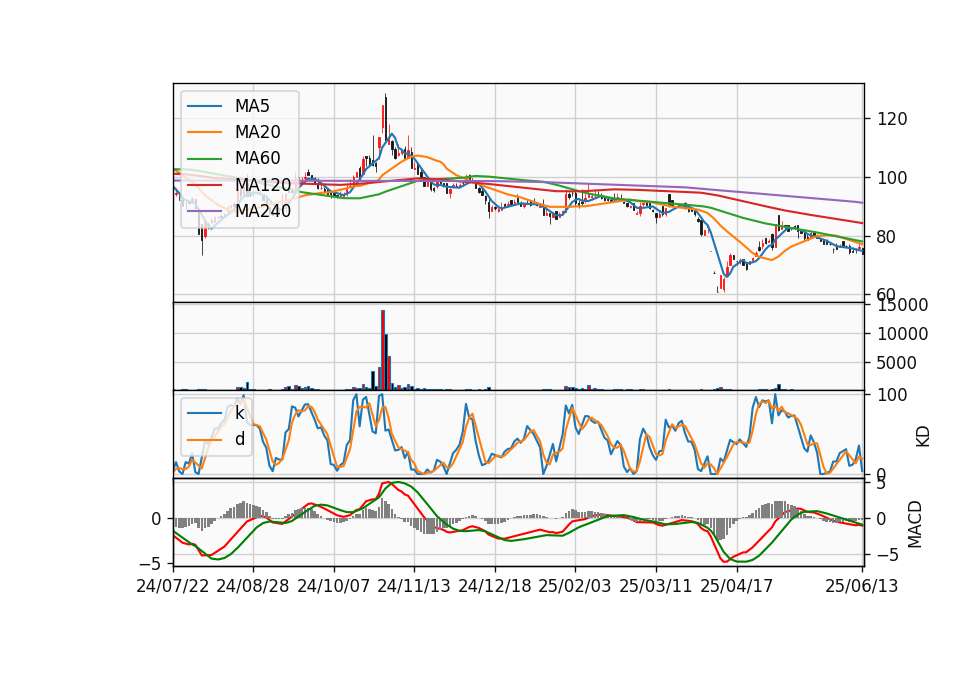Click the 24/11/13 date axis label
Screen dimensions: 960x690
click(x=414, y=586)
